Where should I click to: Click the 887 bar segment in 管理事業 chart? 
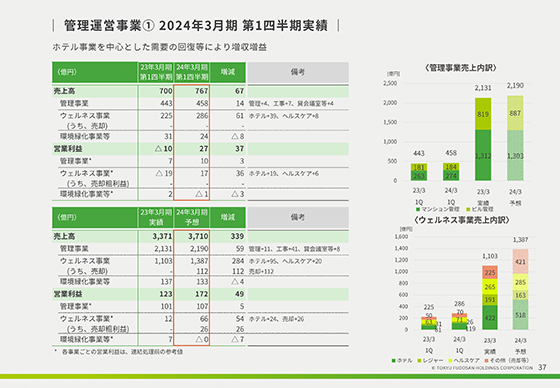[515, 113]
